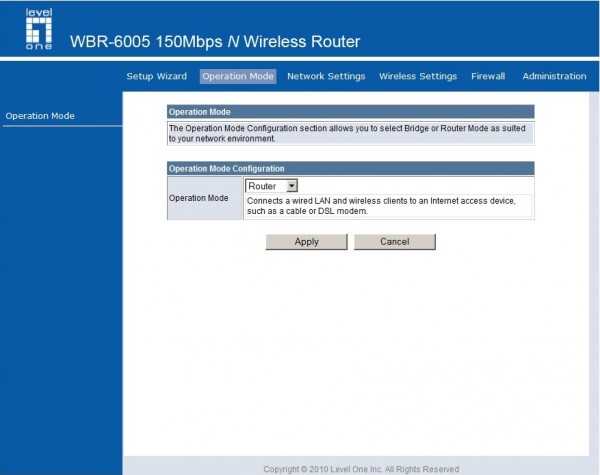Click the WBR-6005 Wireless Router title
The width and height of the screenshot is (600, 475).
(x=215, y=42)
